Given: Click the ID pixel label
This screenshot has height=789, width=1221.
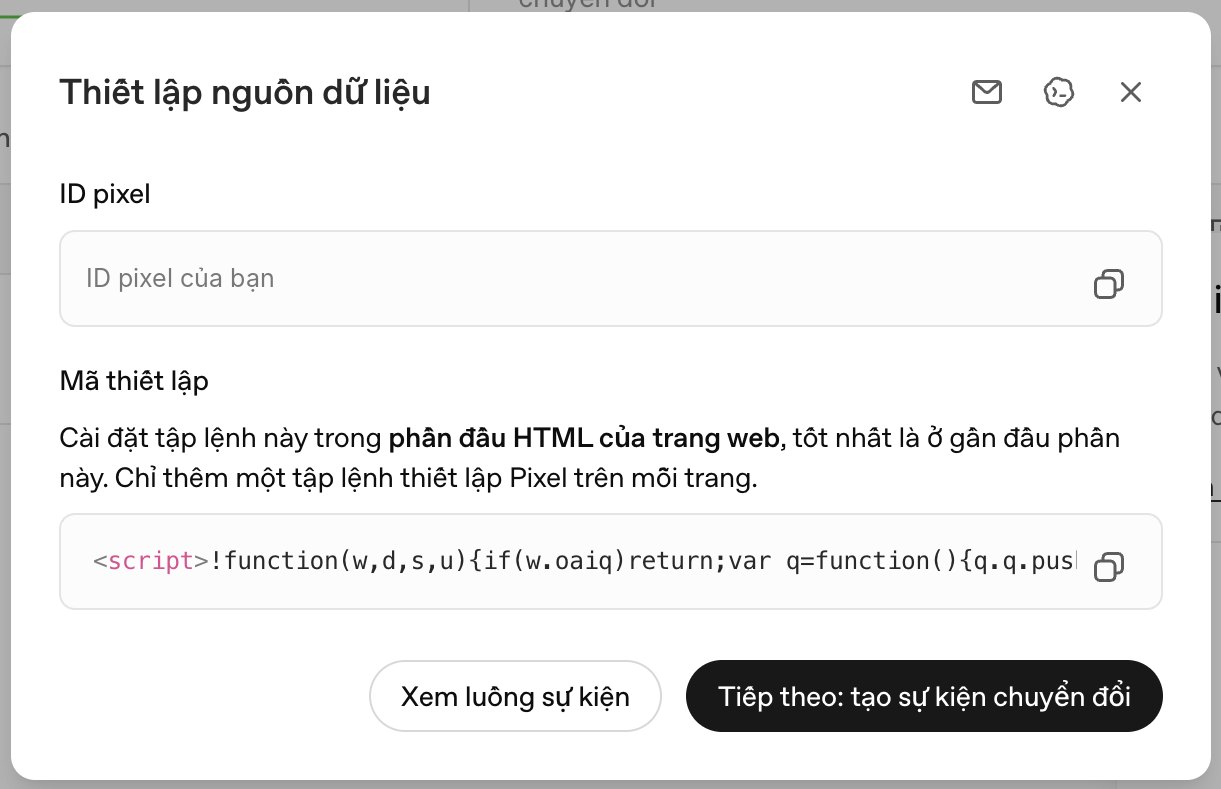Looking at the screenshot, I should coord(105,194).
